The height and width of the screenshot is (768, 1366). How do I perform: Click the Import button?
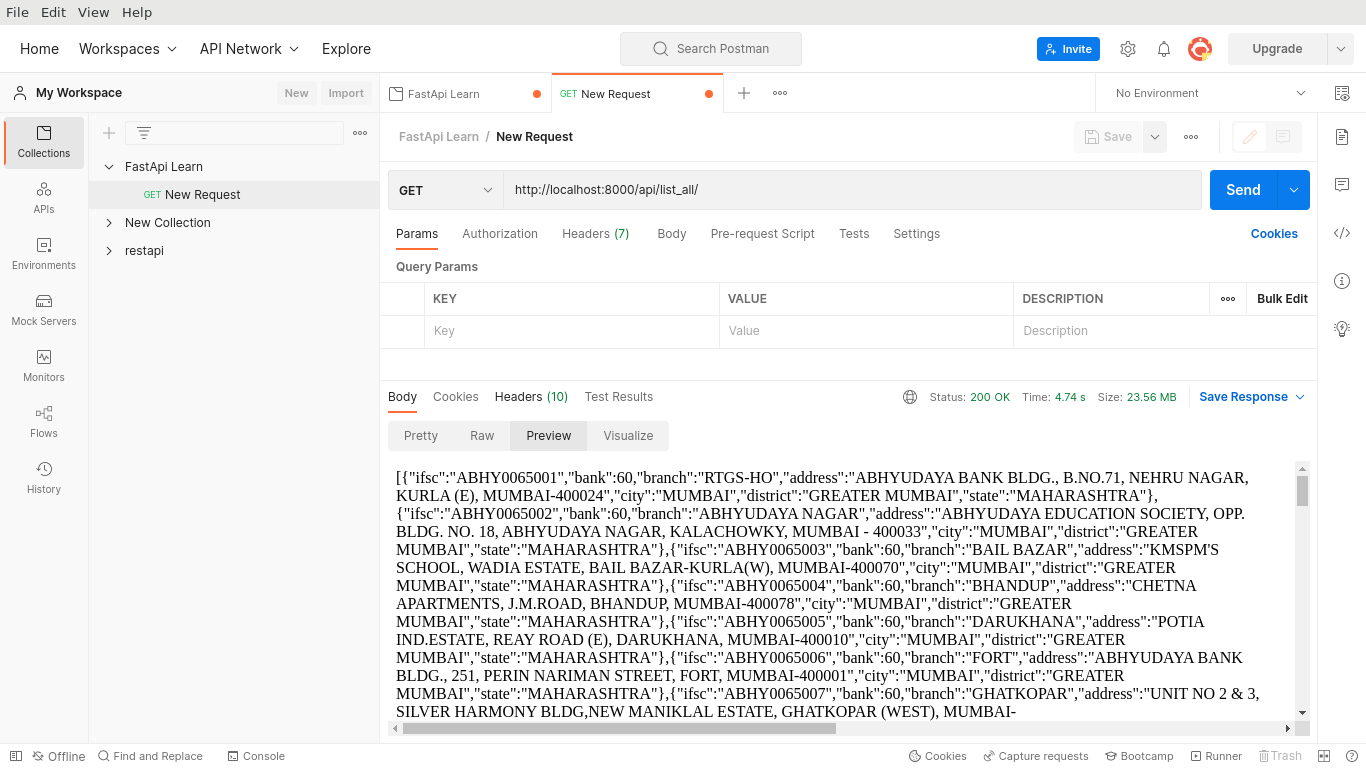pyautogui.click(x=346, y=93)
